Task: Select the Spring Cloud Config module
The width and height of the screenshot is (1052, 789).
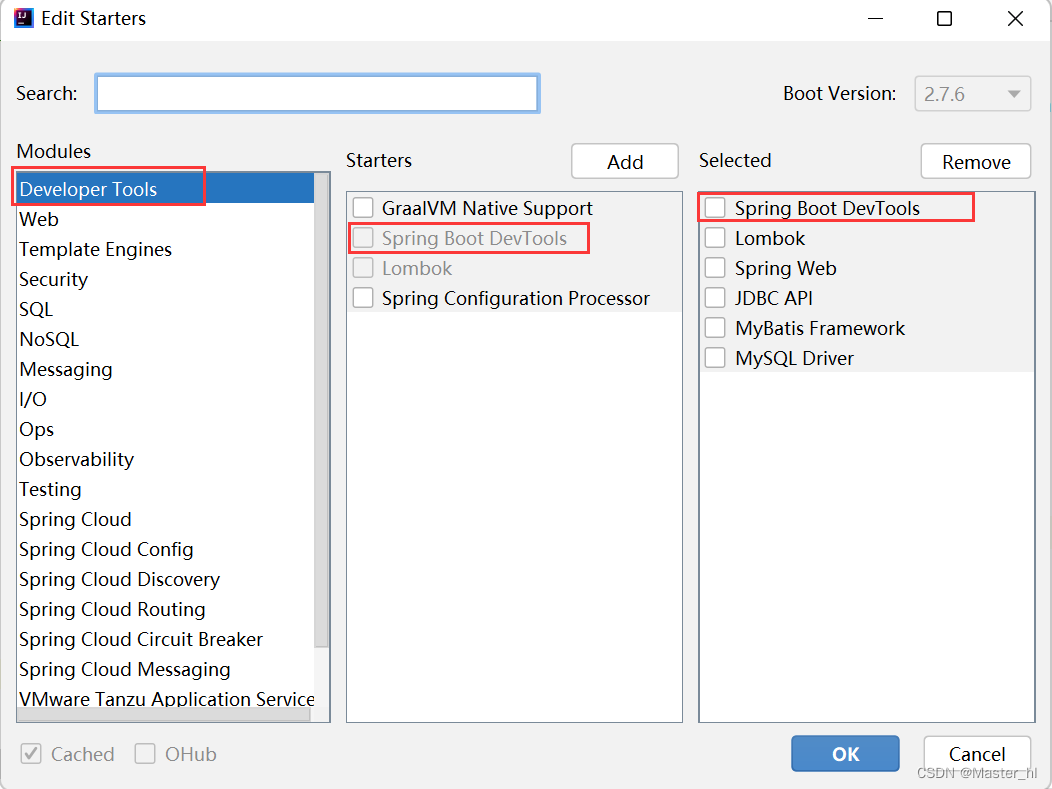Action: pyautogui.click(x=165, y=549)
